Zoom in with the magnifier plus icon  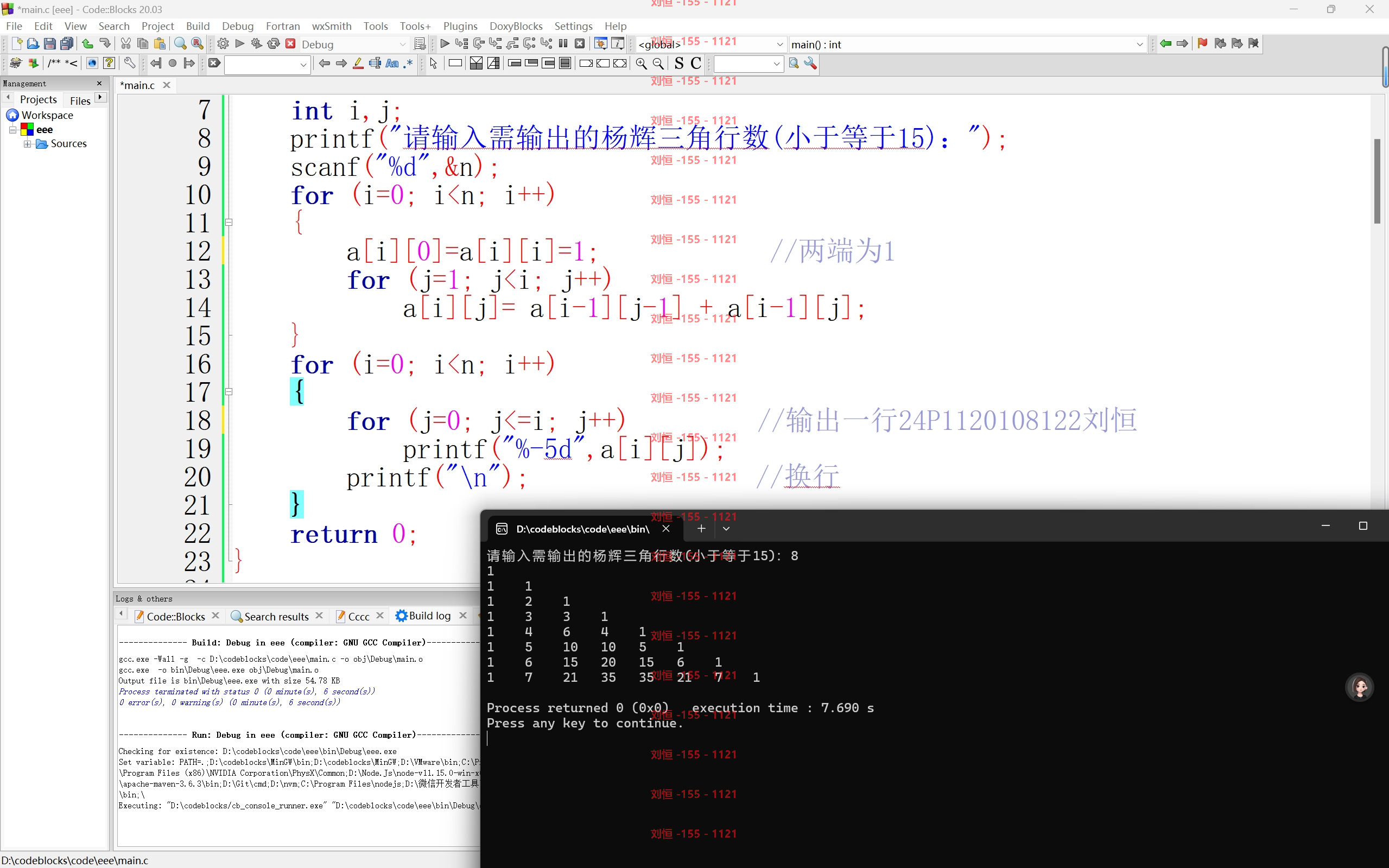[x=641, y=63]
